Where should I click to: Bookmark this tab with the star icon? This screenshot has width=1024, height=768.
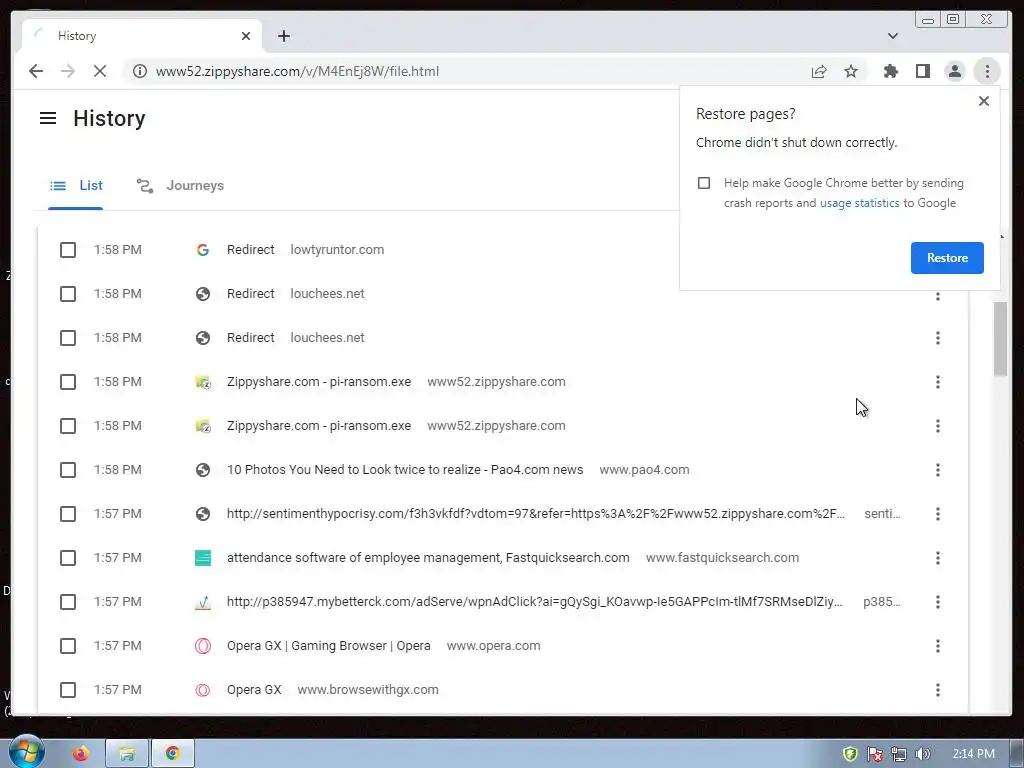[851, 71]
